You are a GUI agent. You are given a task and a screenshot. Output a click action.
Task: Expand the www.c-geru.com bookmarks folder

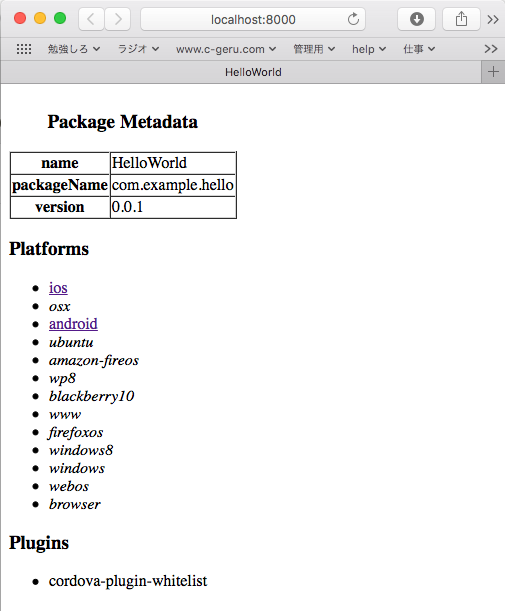(226, 49)
